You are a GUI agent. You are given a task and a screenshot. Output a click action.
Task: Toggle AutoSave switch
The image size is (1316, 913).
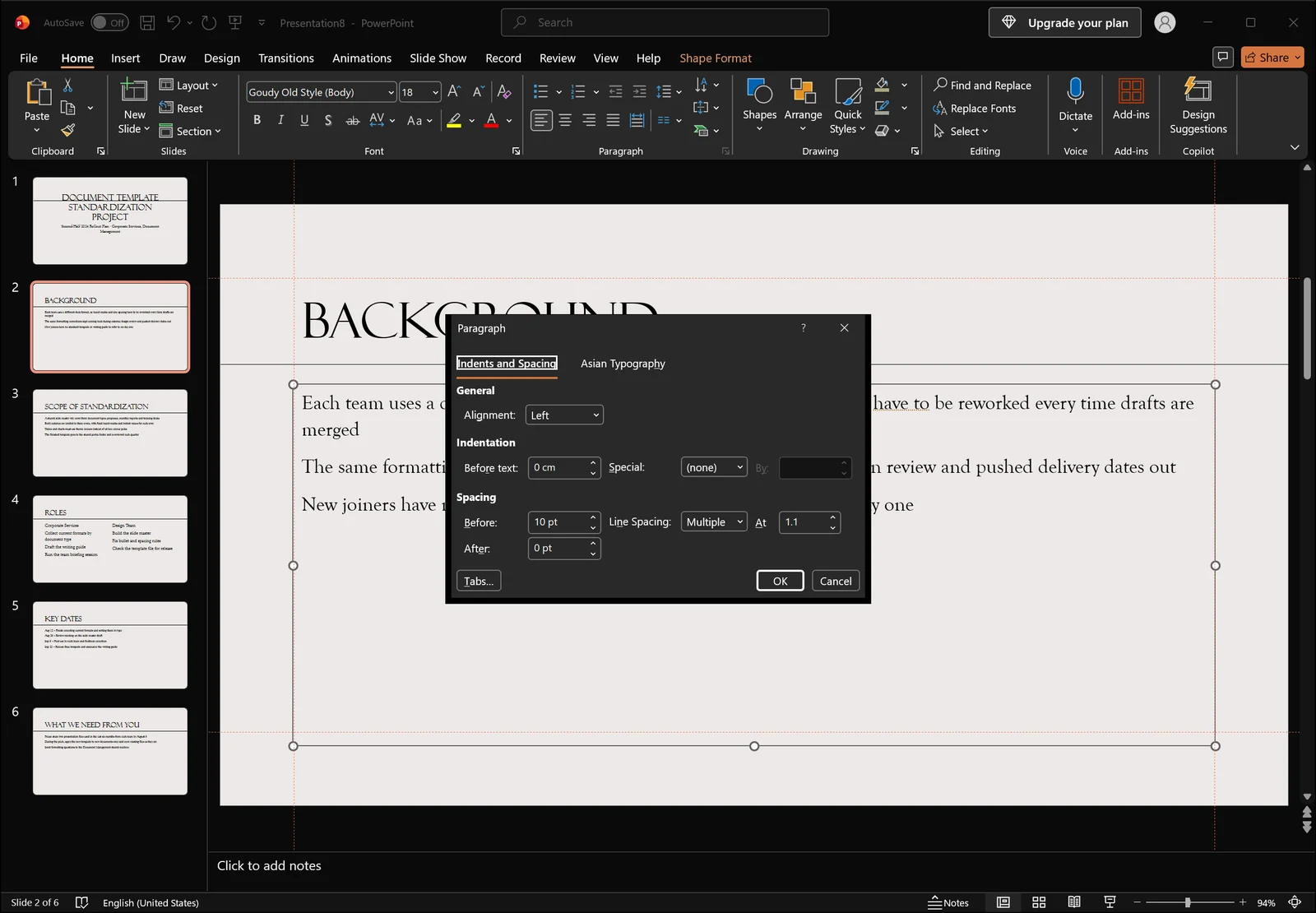(109, 22)
